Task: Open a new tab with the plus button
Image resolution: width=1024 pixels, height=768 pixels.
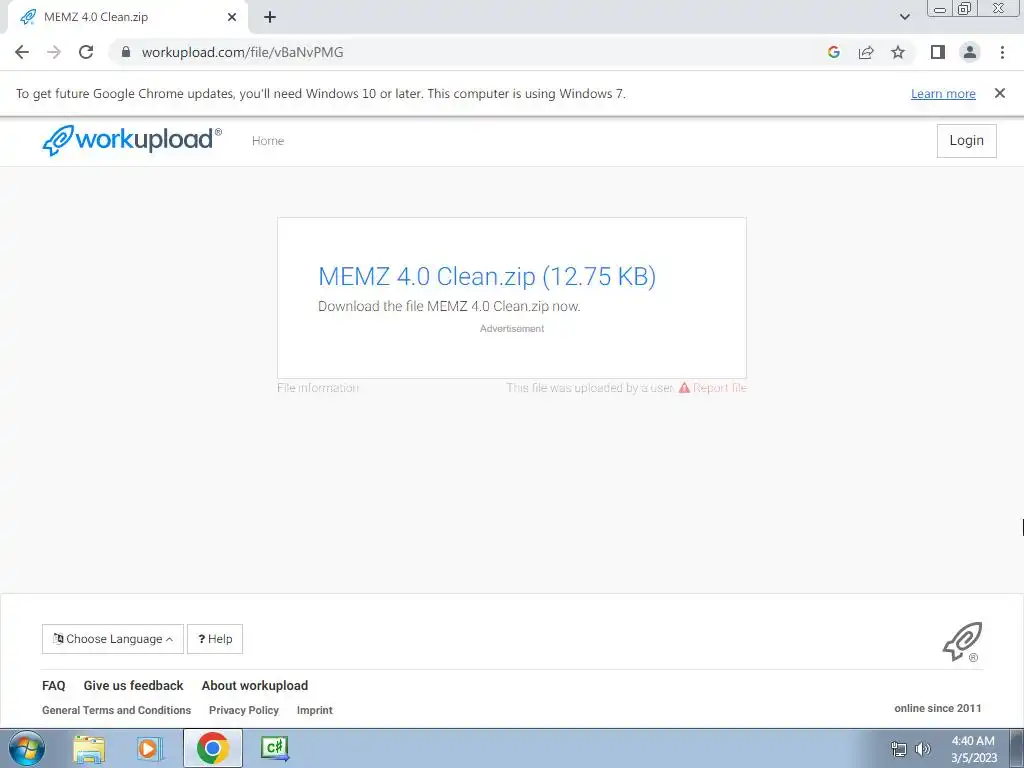Action: pos(270,17)
